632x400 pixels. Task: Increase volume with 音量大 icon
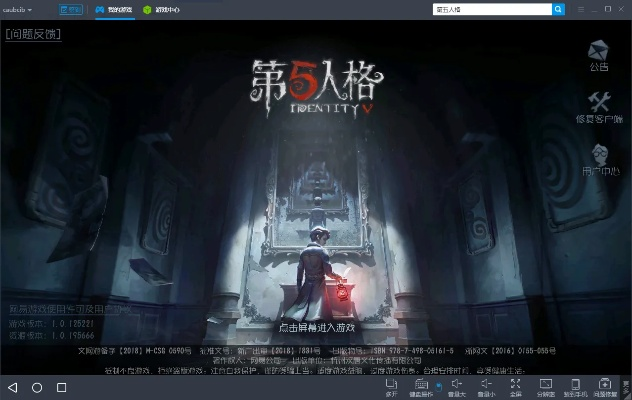click(456, 388)
